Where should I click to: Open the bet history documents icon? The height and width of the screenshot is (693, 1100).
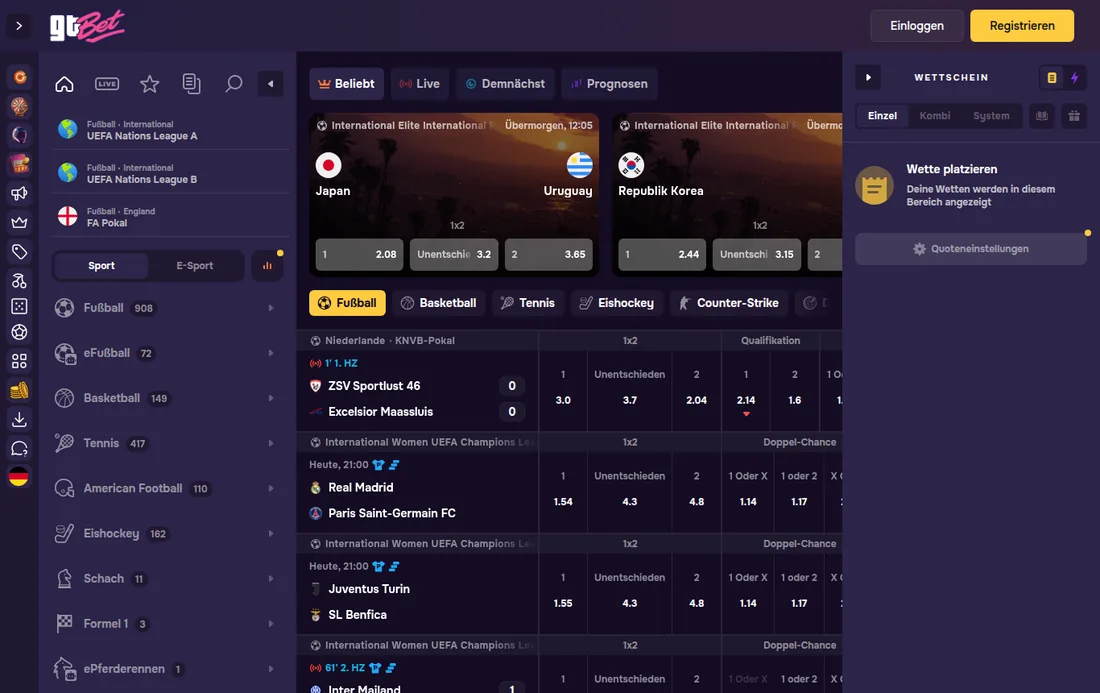[192, 84]
